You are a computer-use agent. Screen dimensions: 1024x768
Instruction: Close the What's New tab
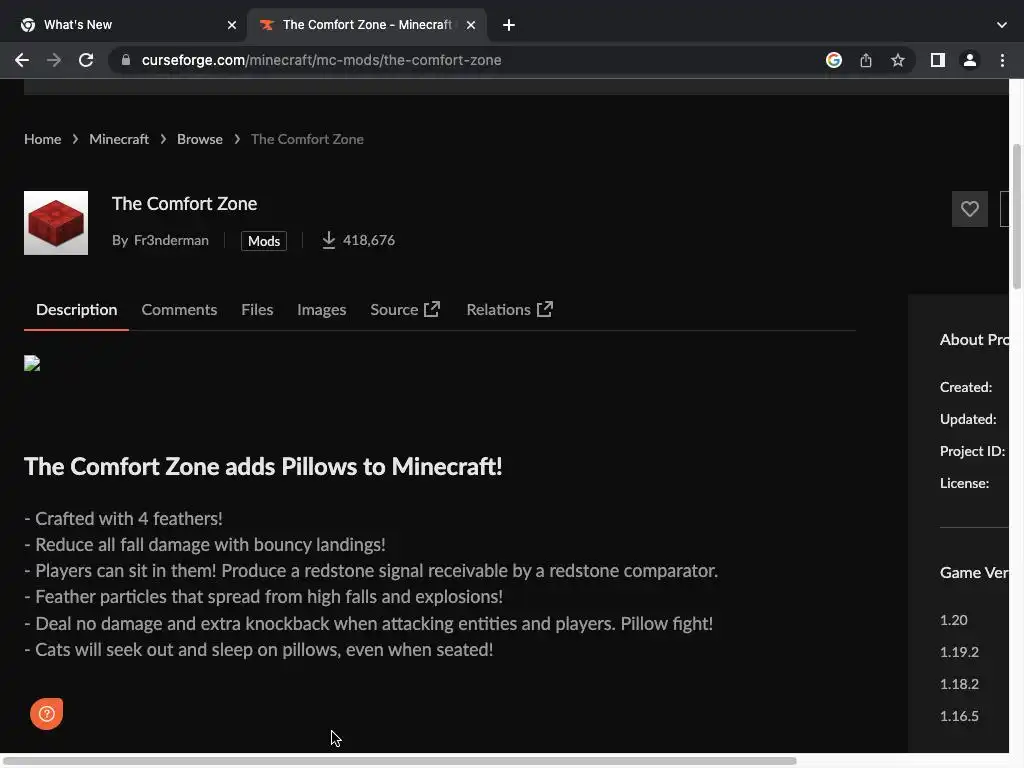point(232,25)
